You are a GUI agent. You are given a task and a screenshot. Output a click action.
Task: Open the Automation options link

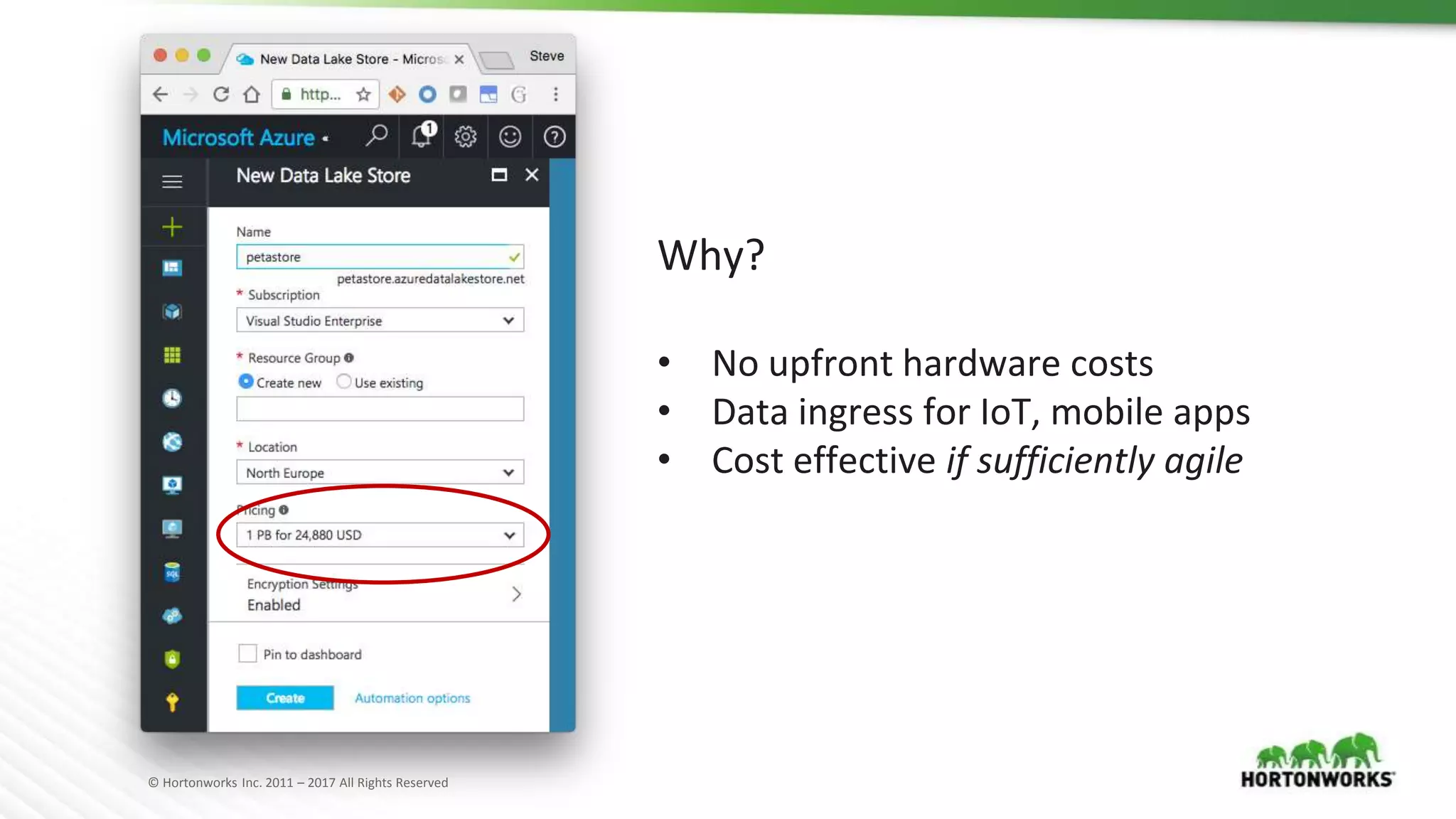pos(412,698)
